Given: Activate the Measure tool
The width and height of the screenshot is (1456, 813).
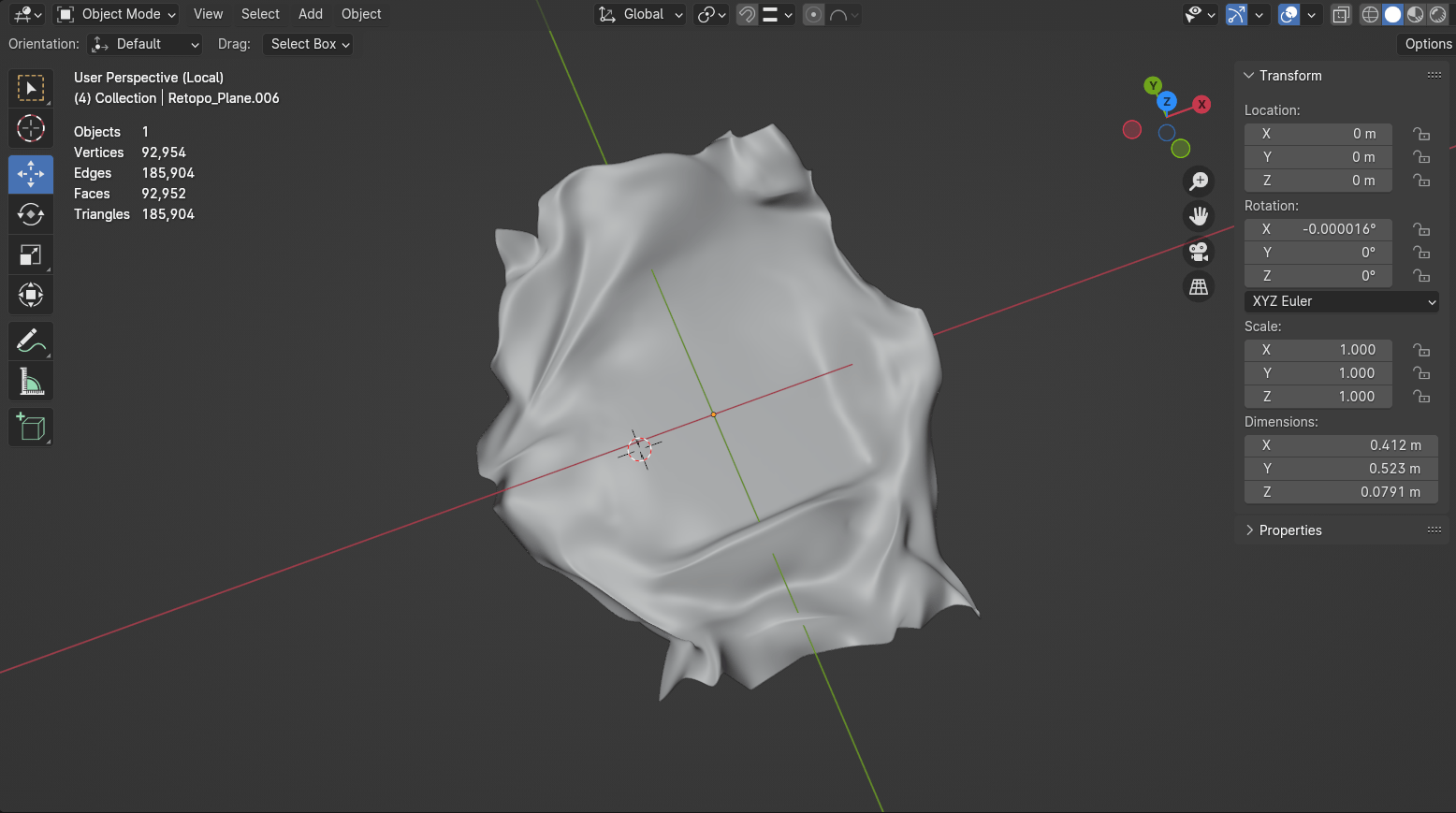Looking at the screenshot, I should pos(31,380).
